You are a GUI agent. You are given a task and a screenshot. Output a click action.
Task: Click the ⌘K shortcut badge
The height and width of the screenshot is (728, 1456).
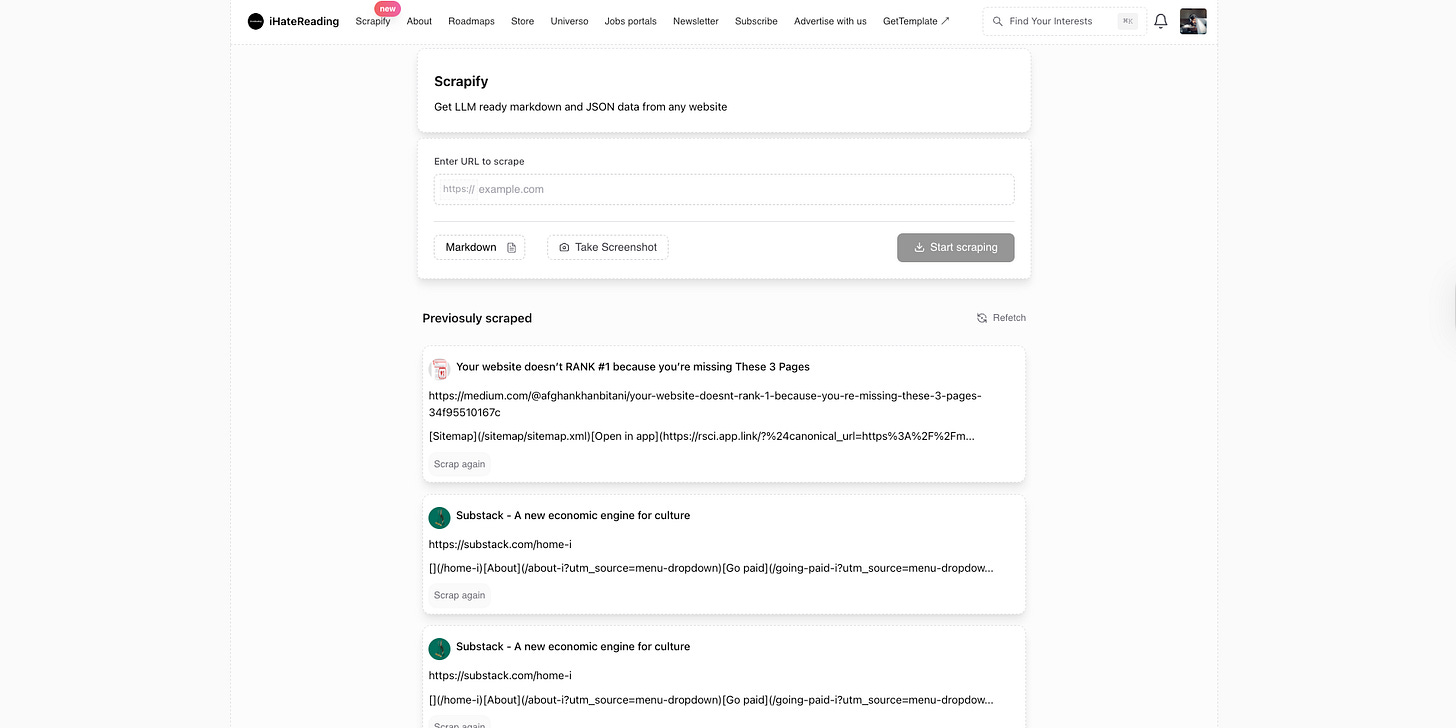pyautogui.click(x=1128, y=21)
